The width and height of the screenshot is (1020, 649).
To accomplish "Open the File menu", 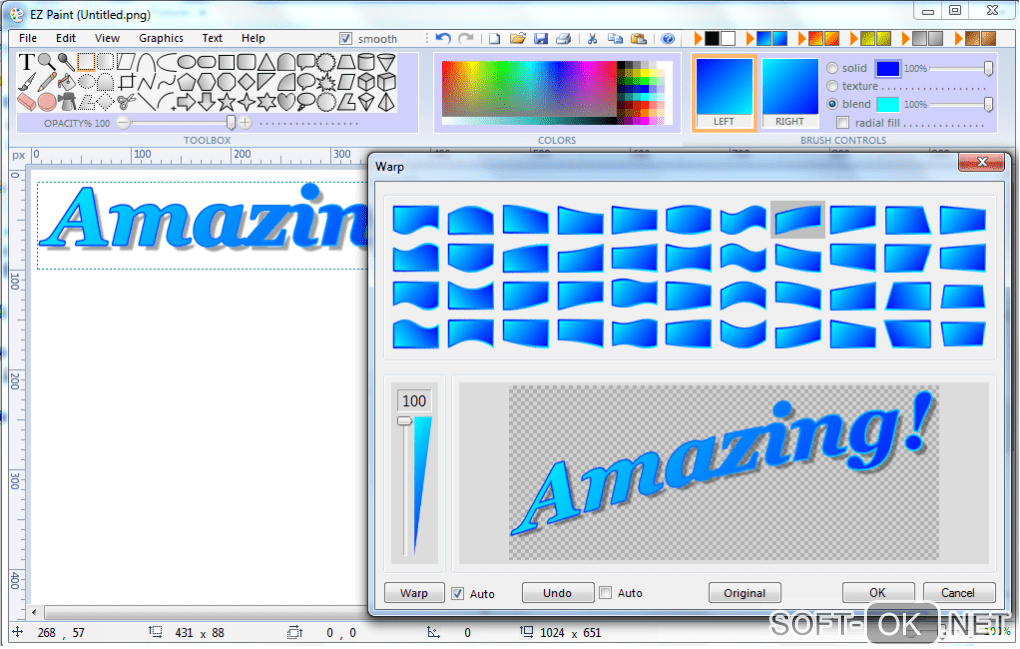I will [x=28, y=38].
